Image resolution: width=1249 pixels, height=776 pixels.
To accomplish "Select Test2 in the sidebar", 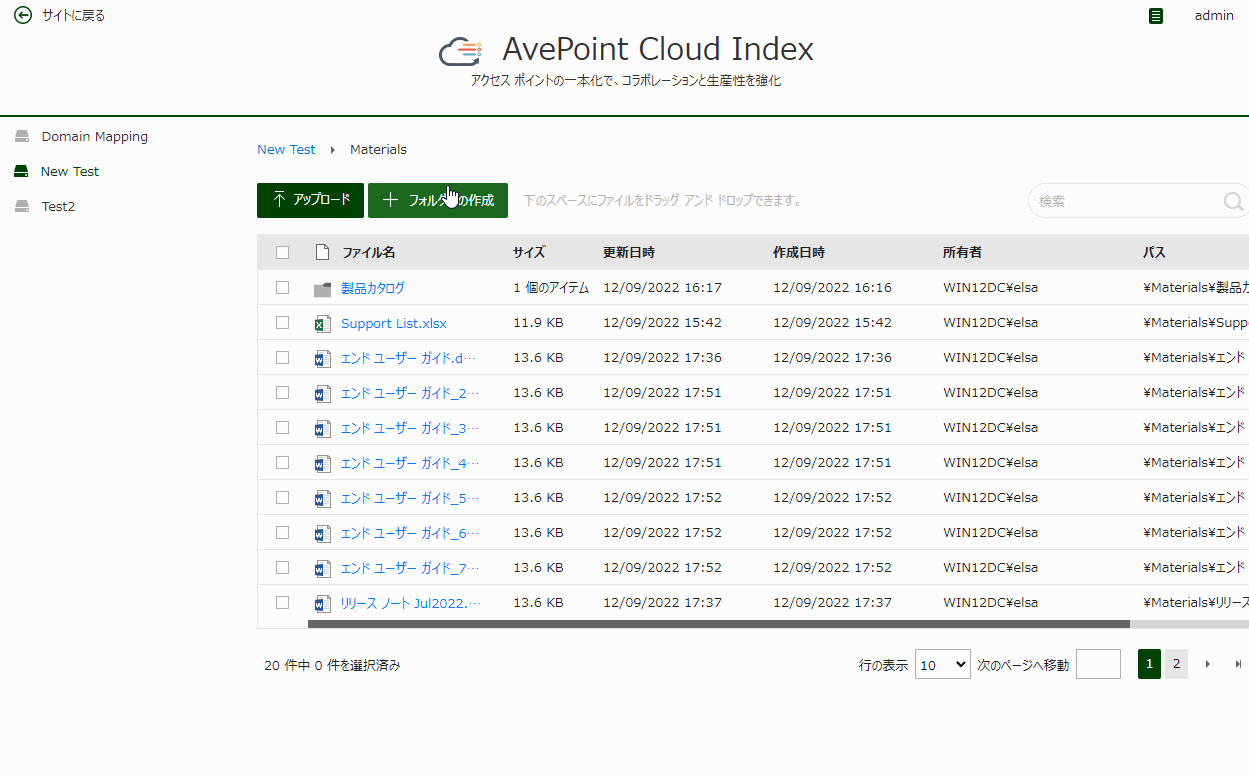I will [x=58, y=206].
